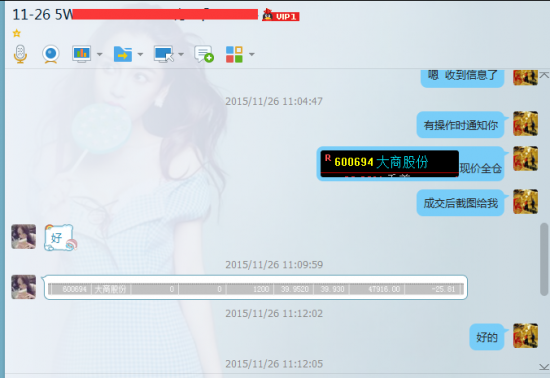Click the 成交后截图给我 message bubble
The height and width of the screenshot is (378, 550).
coord(460,203)
